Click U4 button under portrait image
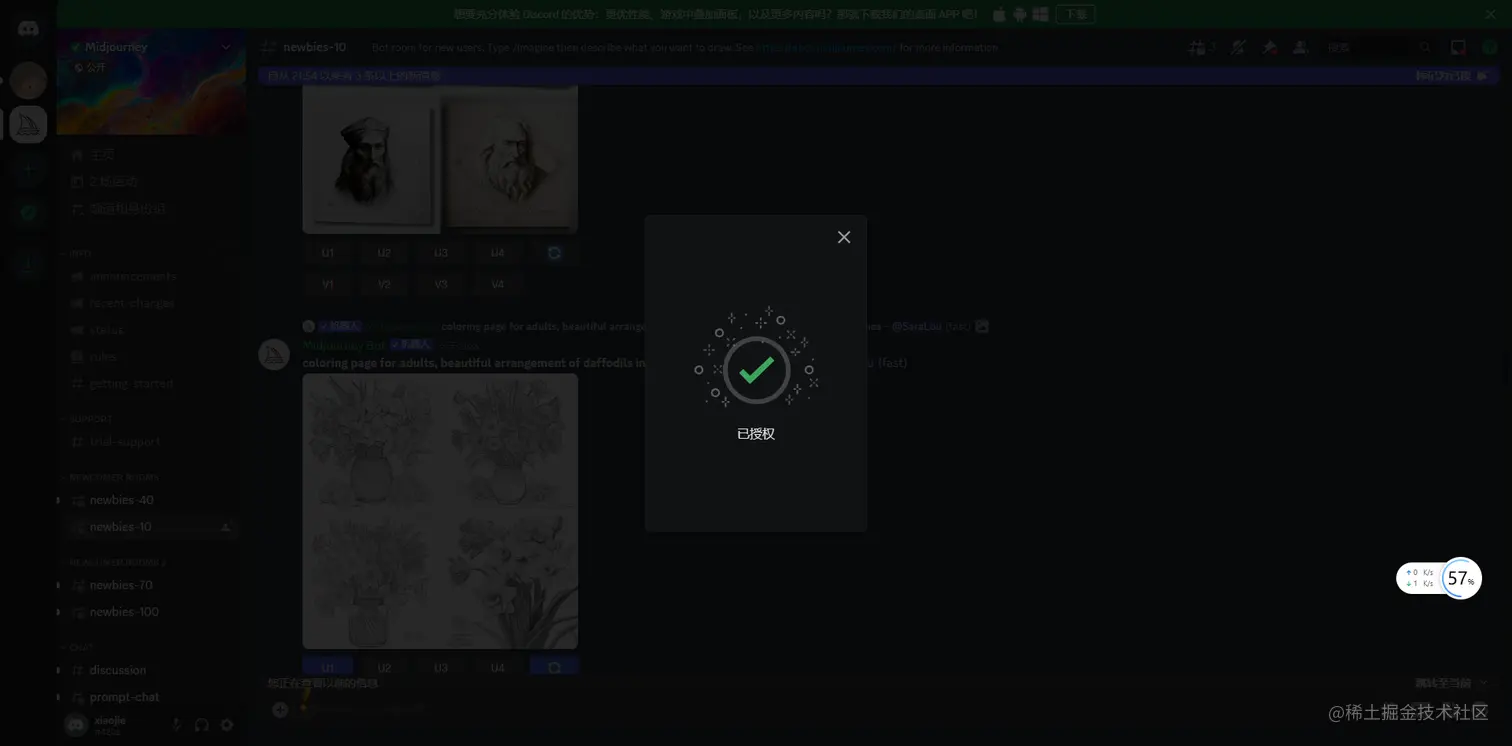1512x746 pixels. 497,253
